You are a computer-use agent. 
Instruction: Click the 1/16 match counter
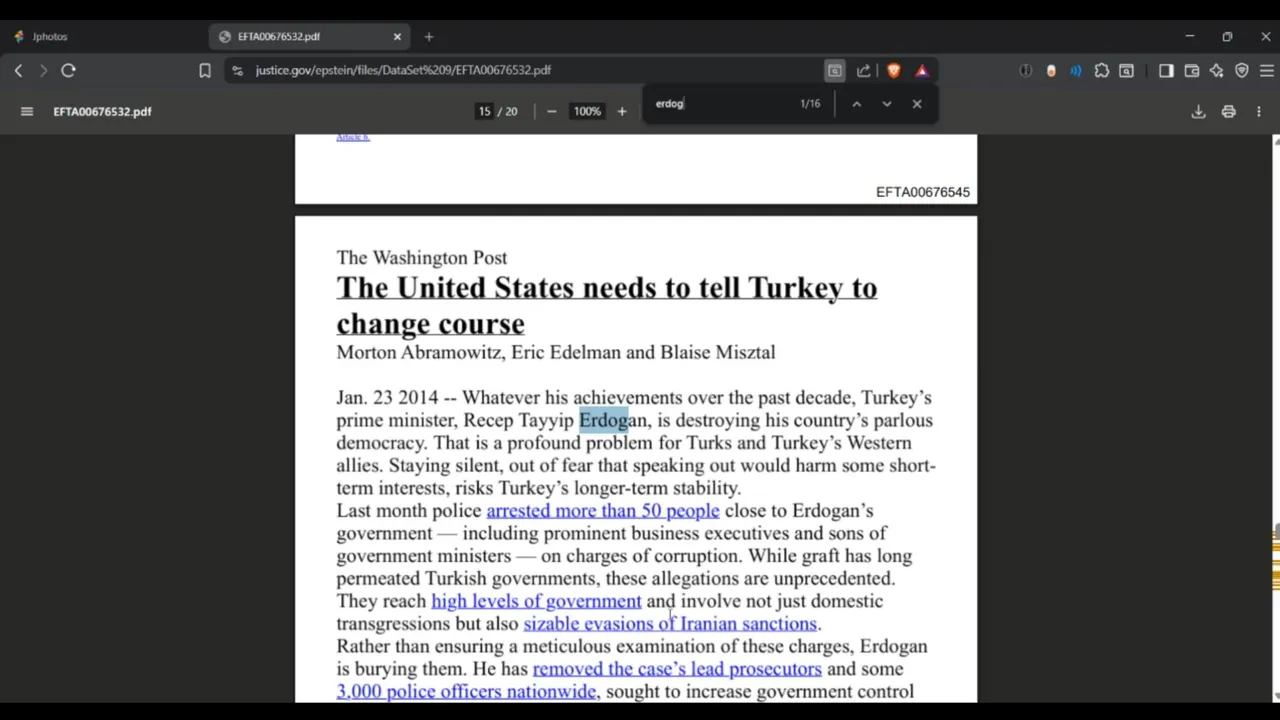pyautogui.click(x=810, y=103)
